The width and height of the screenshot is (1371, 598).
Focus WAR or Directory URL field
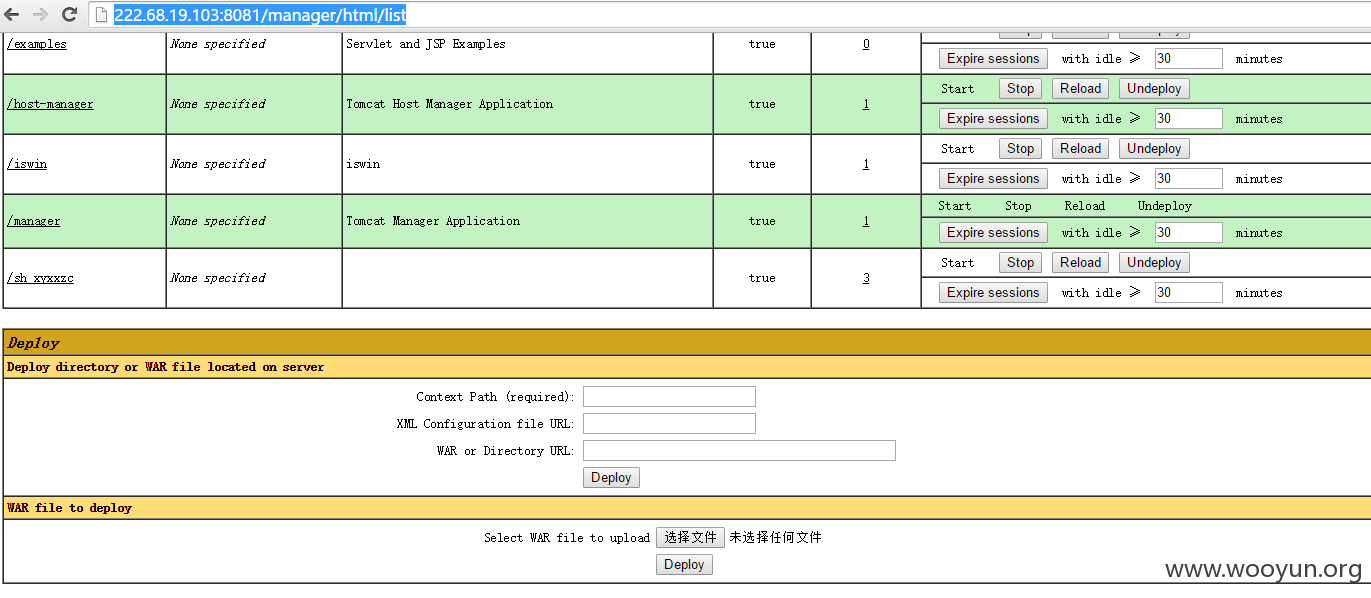point(739,451)
